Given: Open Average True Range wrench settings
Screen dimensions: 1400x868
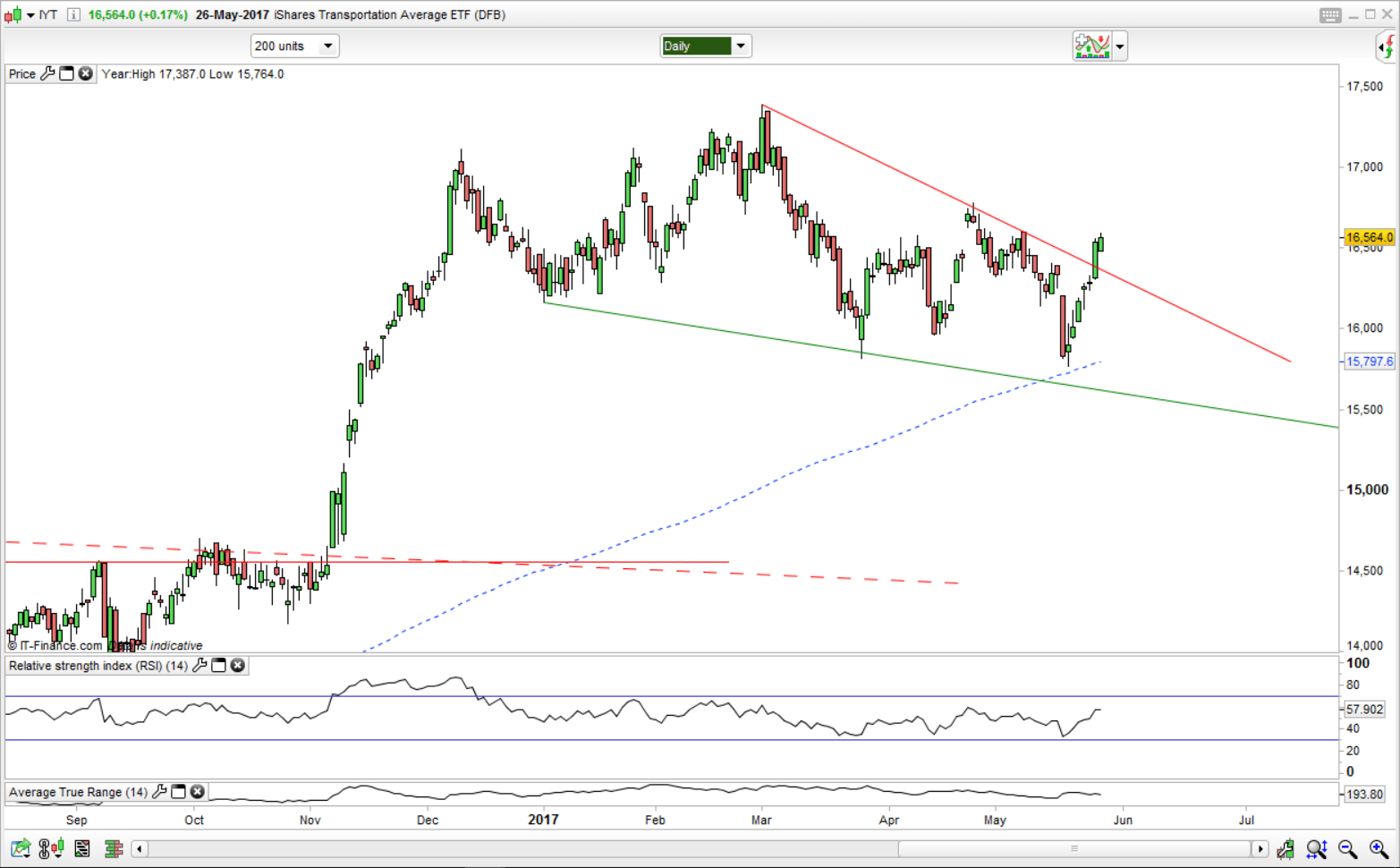Looking at the screenshot, I should [x=159, y=791].
